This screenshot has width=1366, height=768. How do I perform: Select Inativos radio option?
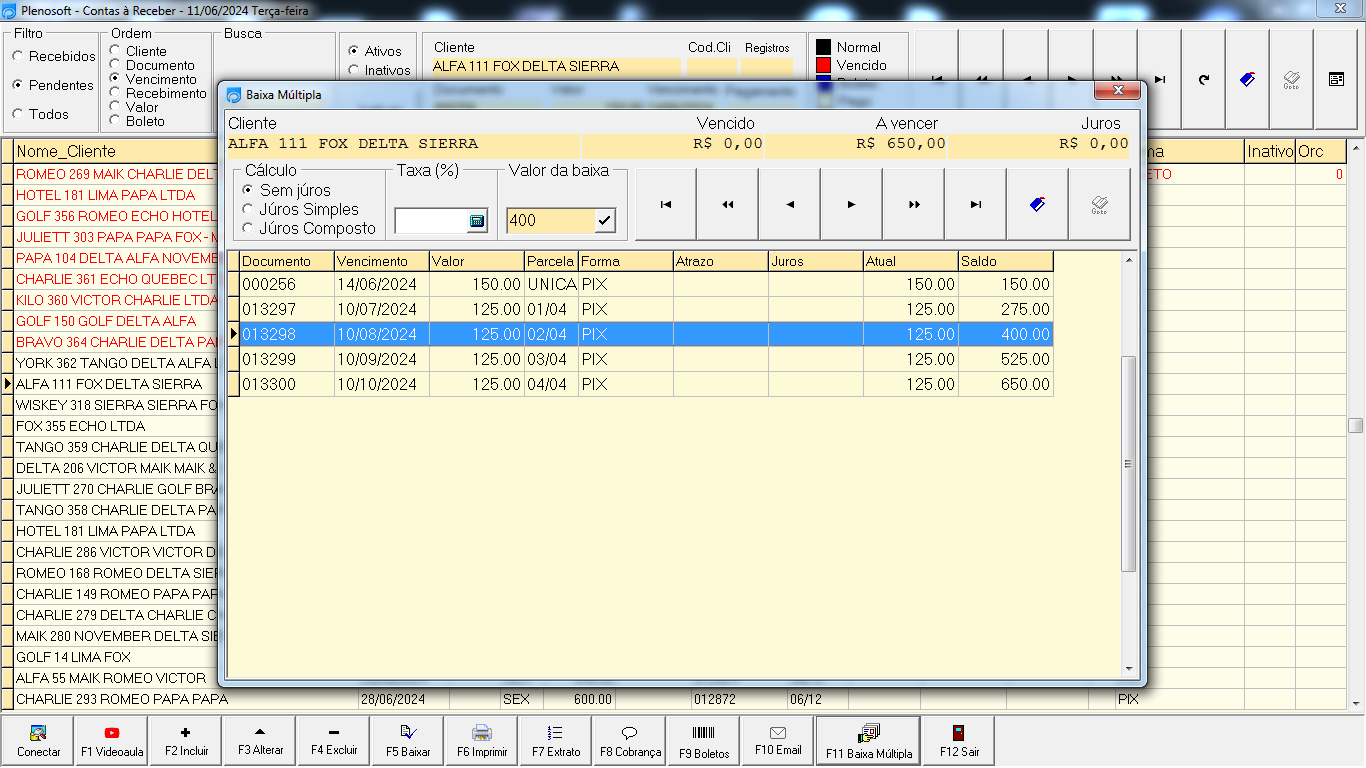380,70
